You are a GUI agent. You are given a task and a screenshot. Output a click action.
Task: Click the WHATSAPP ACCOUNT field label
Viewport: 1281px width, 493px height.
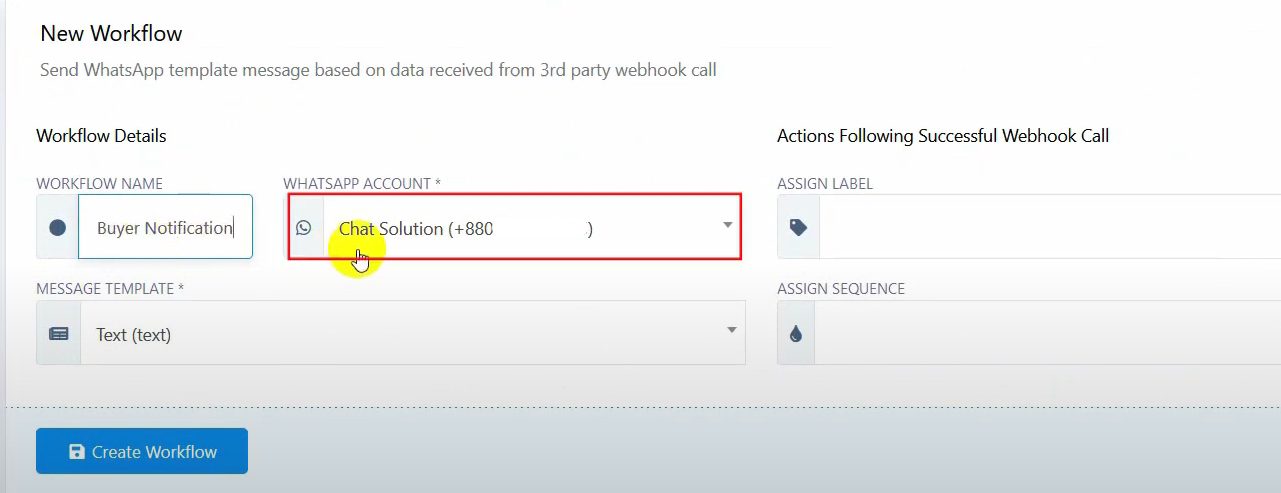[362, 184]
